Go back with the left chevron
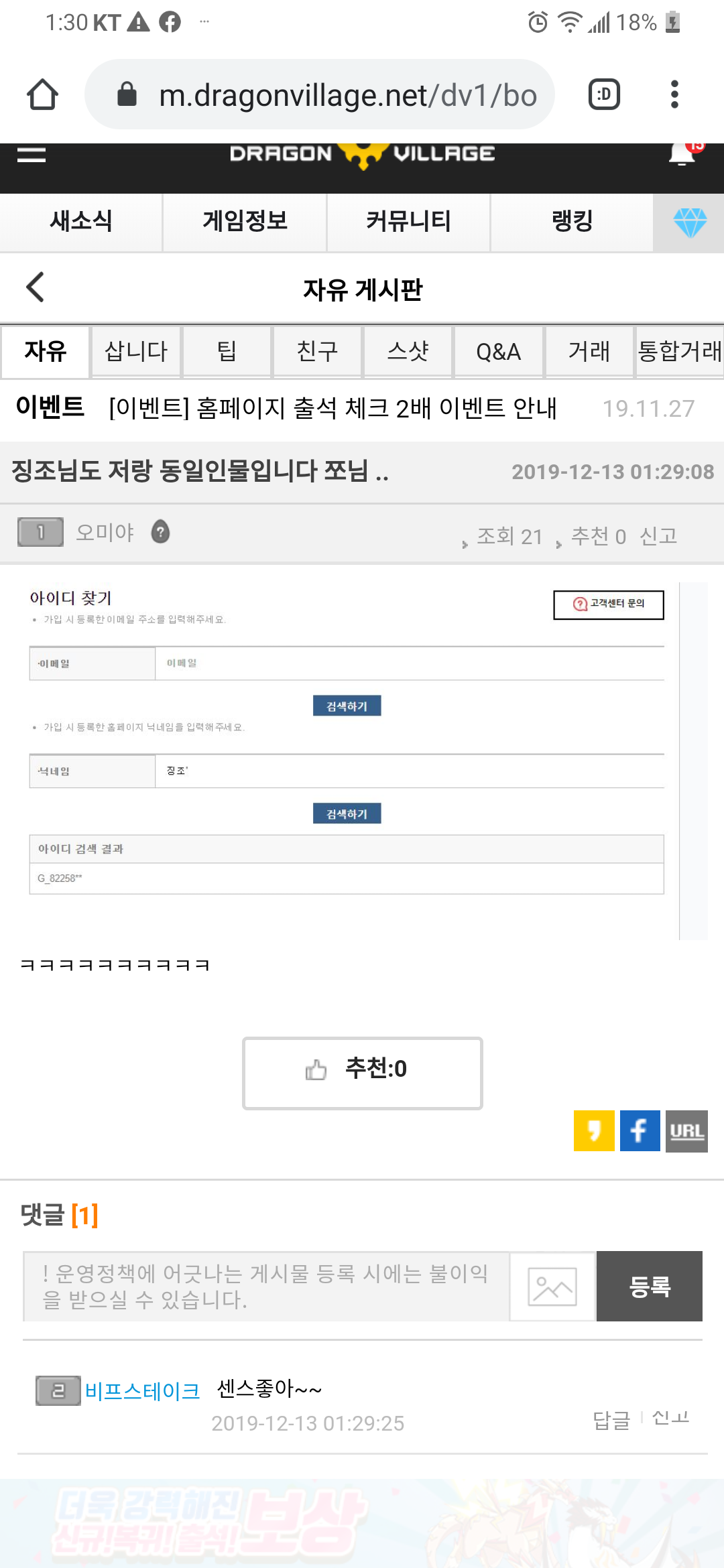Image resolution: width=724 pixels, height=1568 pixels. pos(35,287)
